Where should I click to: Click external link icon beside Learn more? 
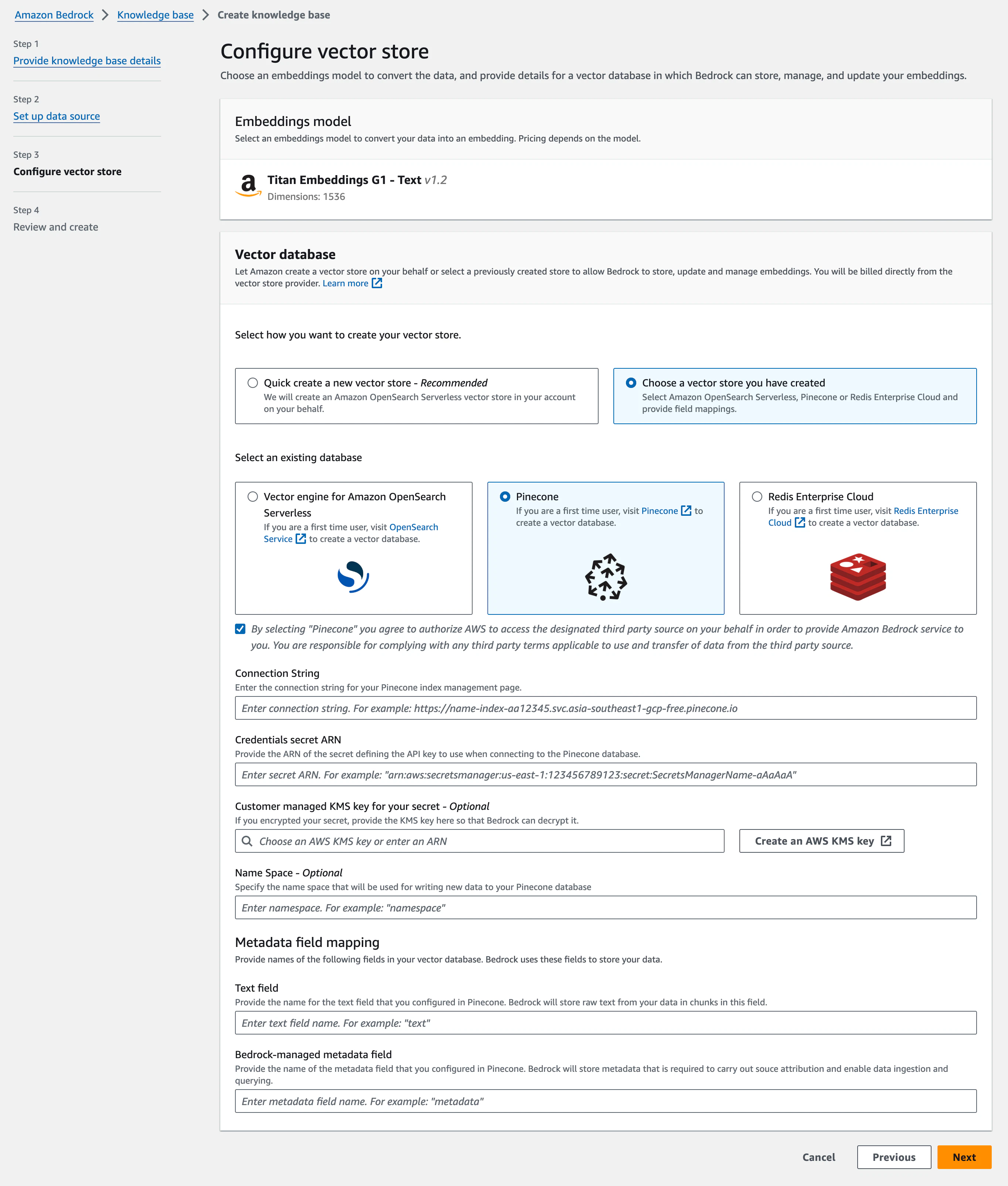click(x=377, y=283)
